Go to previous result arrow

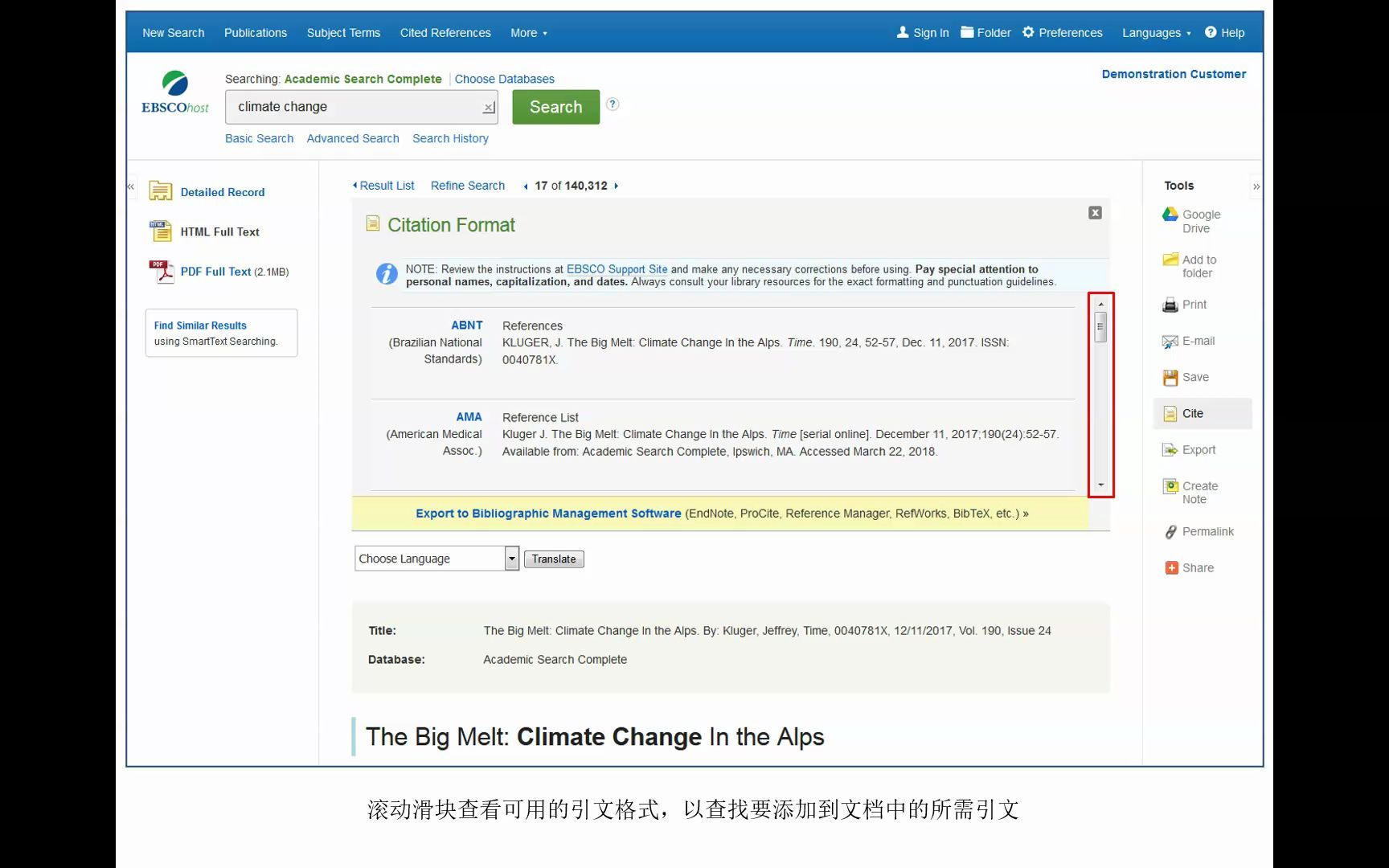point(526,186)
